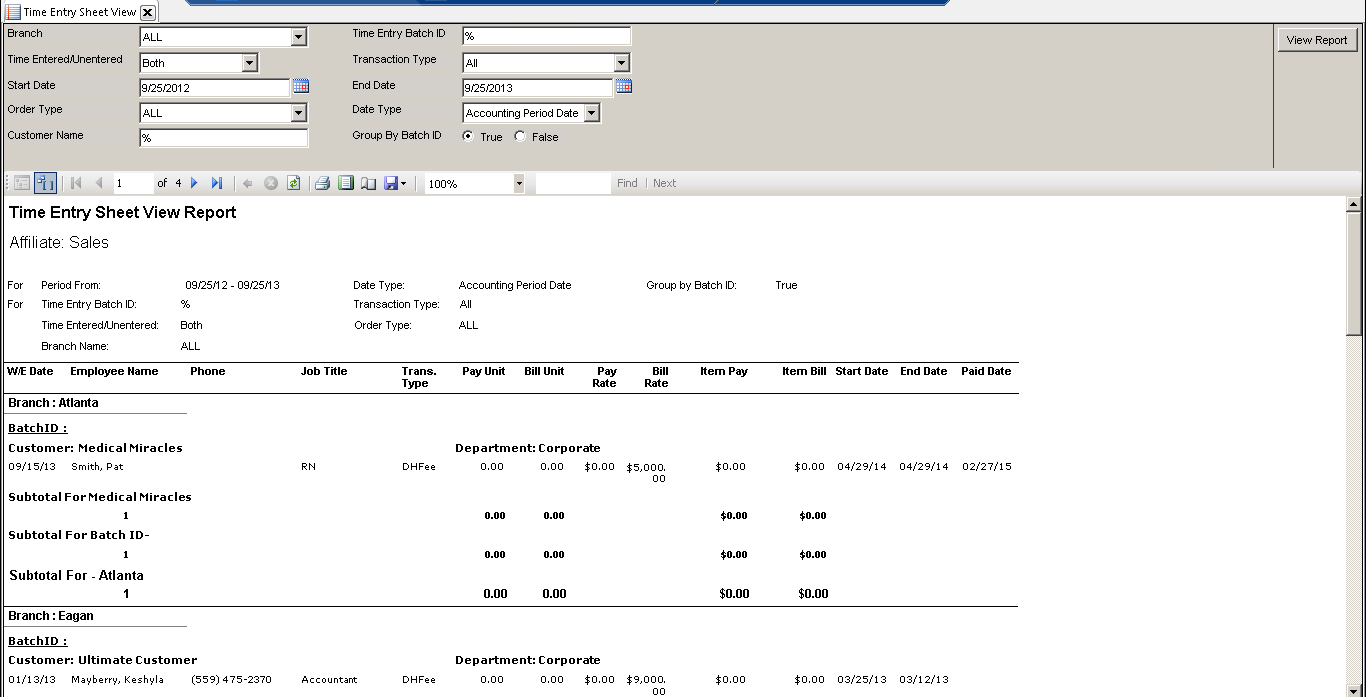Go to first report page

[x=76, y=183]
